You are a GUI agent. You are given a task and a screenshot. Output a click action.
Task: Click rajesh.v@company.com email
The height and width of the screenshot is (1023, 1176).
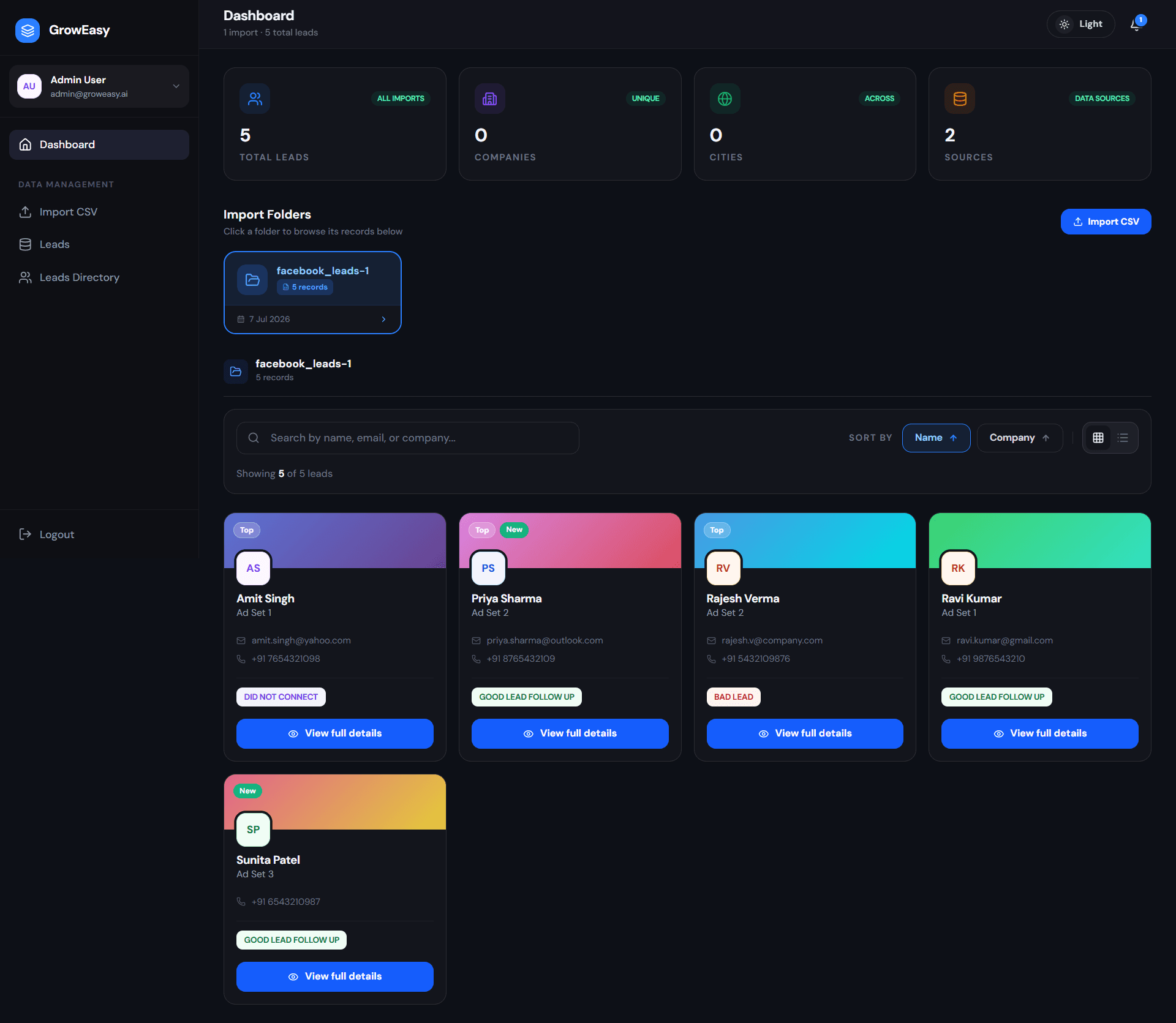pos(772,640)
